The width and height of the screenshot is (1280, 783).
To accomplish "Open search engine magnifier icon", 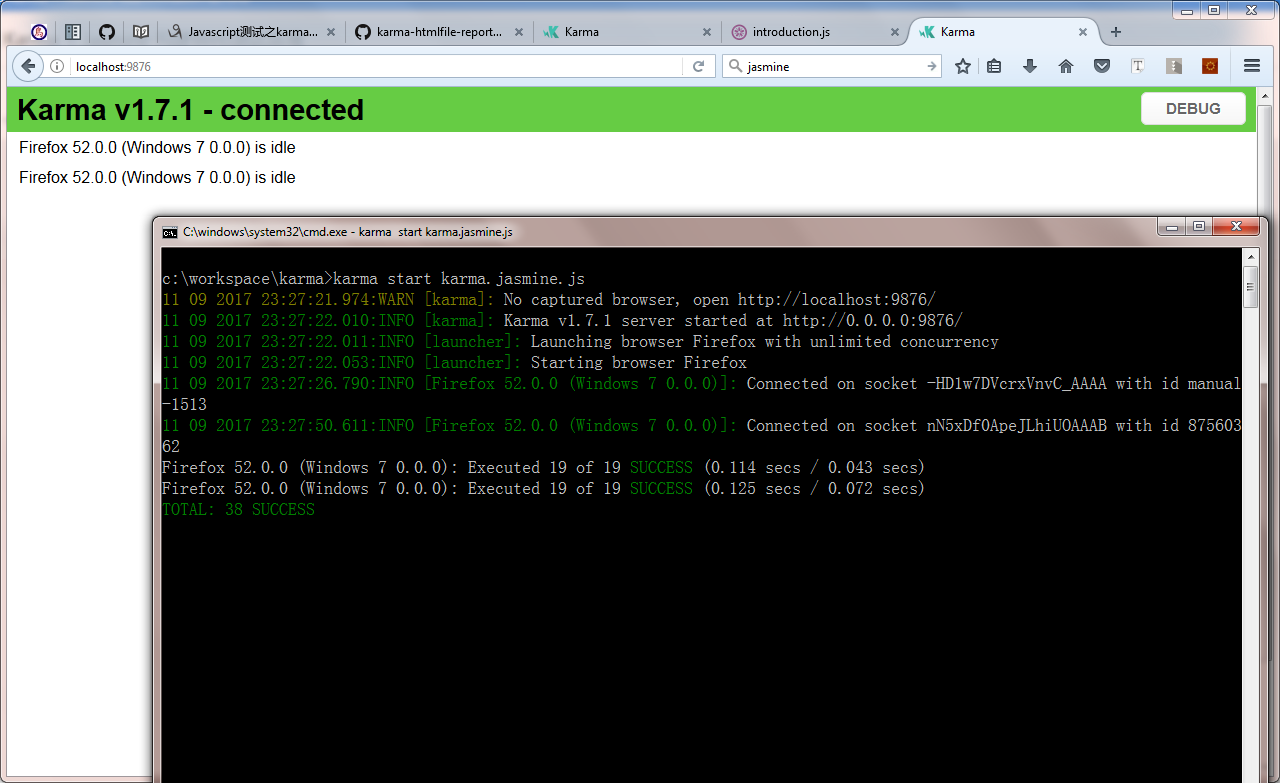I will coord(735,66).
